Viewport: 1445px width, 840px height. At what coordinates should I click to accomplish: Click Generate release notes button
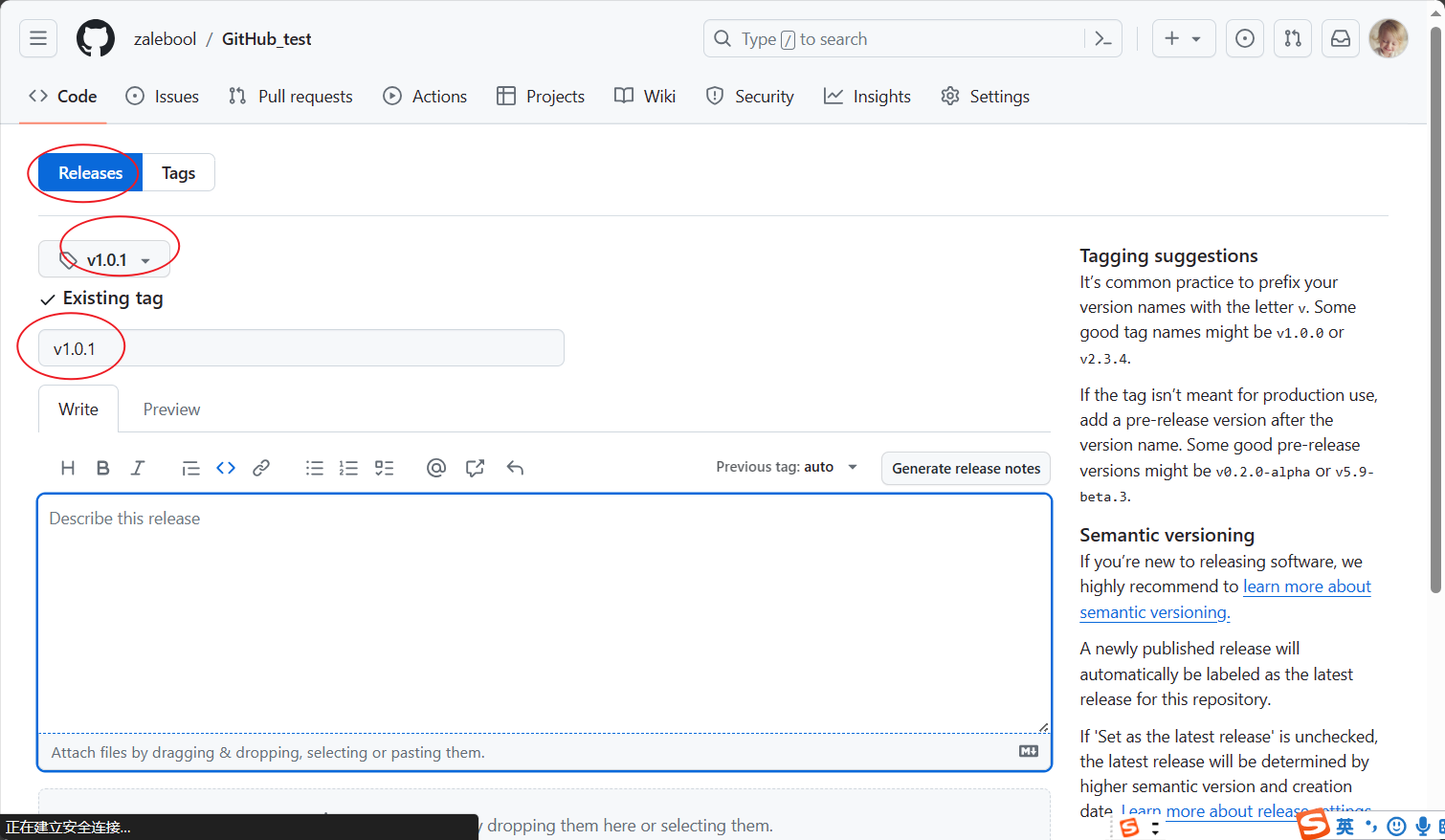[967, 468]
